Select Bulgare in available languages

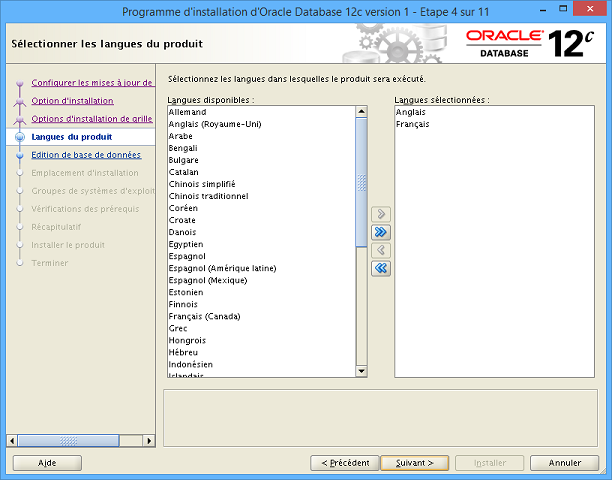point(262,160)
